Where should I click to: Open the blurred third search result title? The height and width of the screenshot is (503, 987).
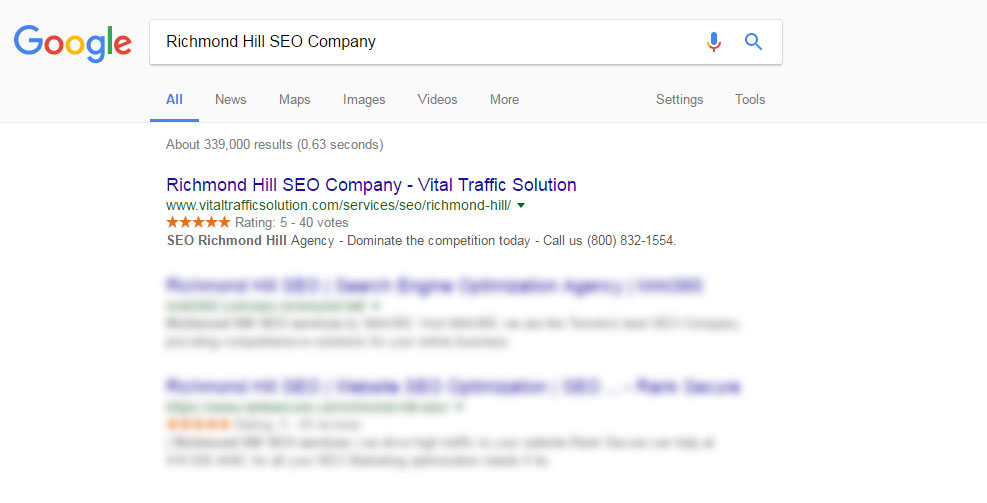453,386
